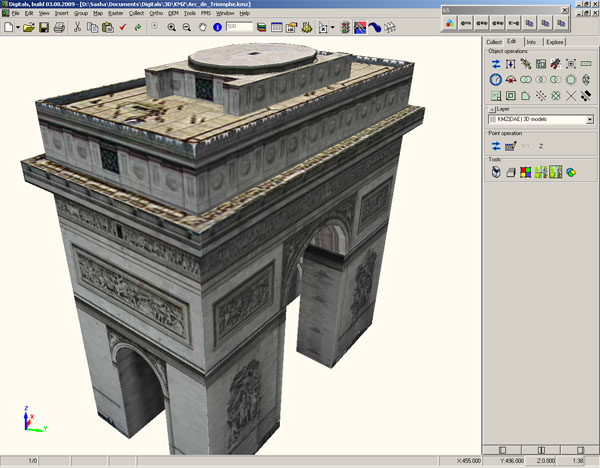Click the edit table pencil icon
This screenshot has height=468, width=600.
511,146
